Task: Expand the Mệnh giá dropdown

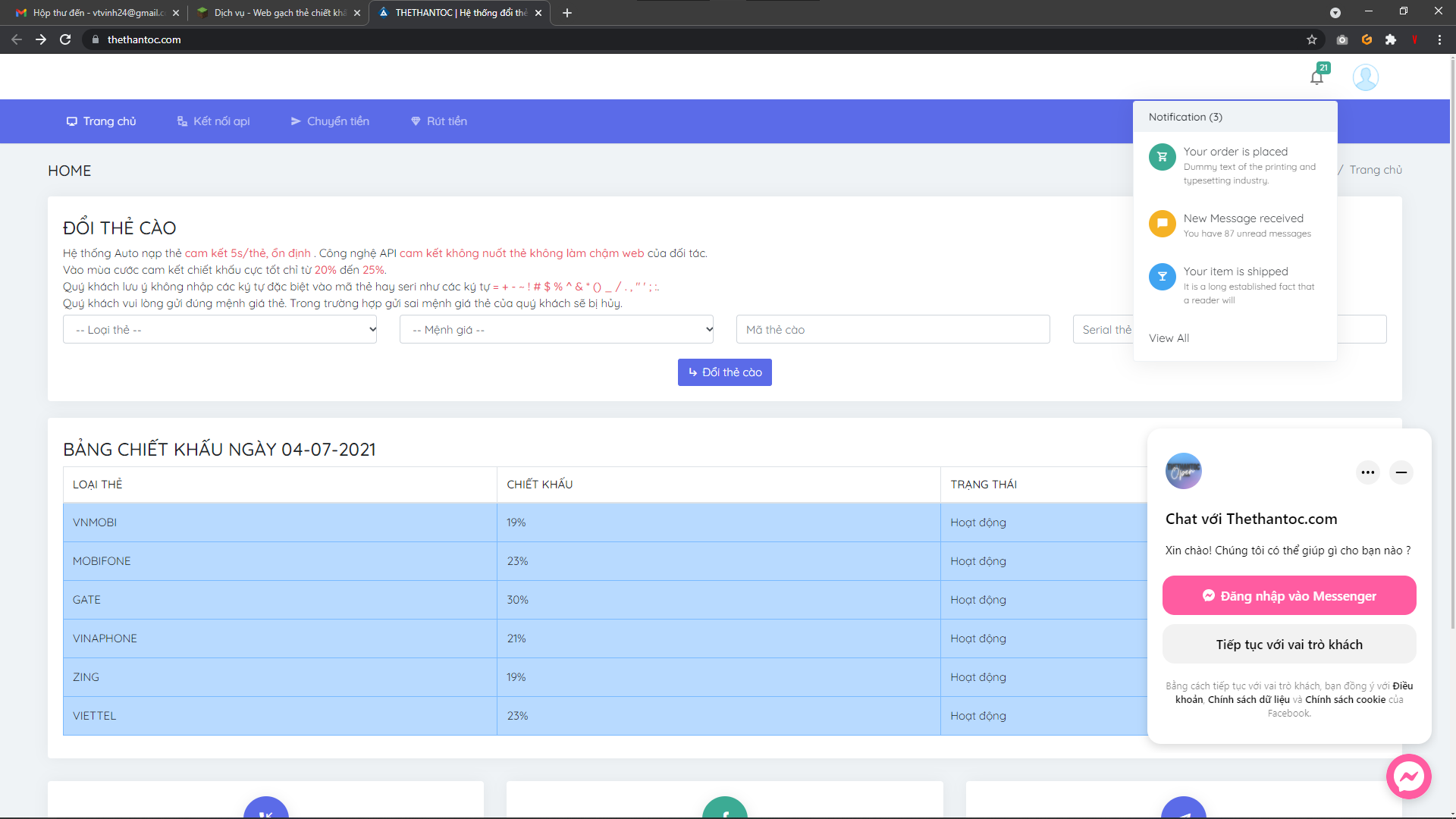Action: coord(556,329)
